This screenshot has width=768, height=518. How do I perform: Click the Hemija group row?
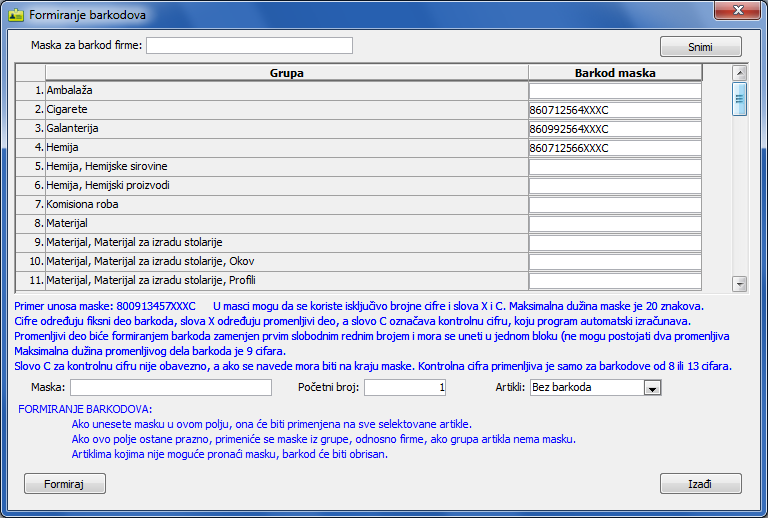(x=286, y=148)
